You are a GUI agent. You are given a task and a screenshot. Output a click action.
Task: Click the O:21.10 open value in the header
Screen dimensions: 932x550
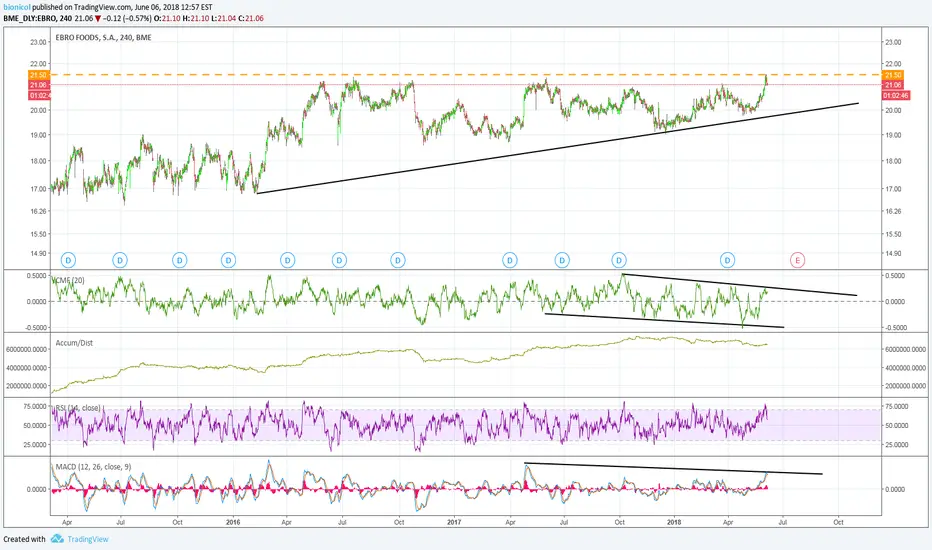click(x=167, y=18)
